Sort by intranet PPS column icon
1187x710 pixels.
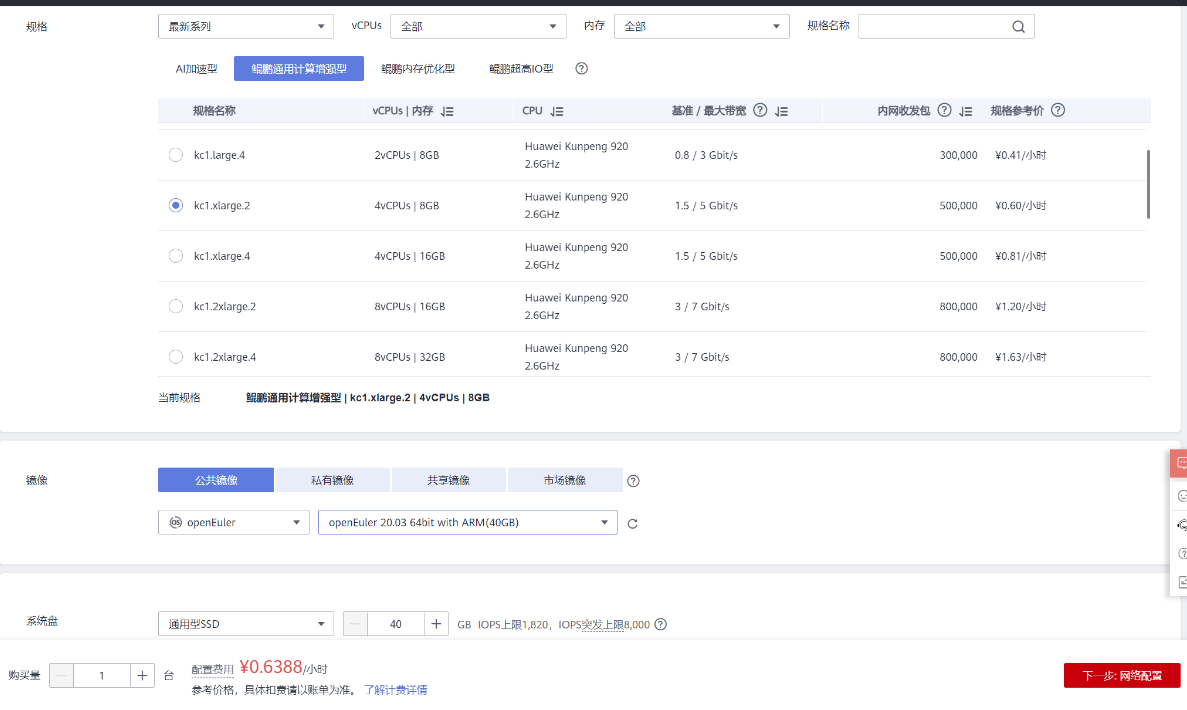pyautogui.click(x=966, y=111)
